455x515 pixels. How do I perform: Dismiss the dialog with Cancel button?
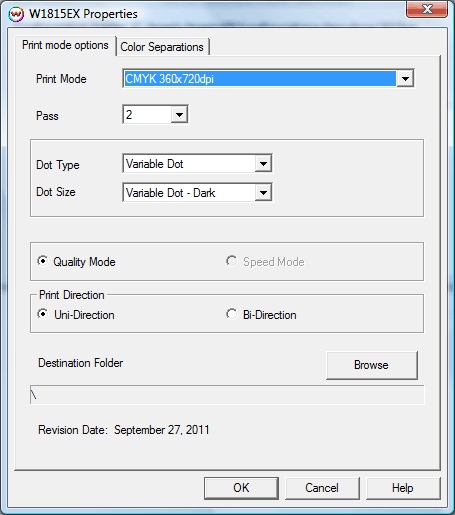point(322,488)
